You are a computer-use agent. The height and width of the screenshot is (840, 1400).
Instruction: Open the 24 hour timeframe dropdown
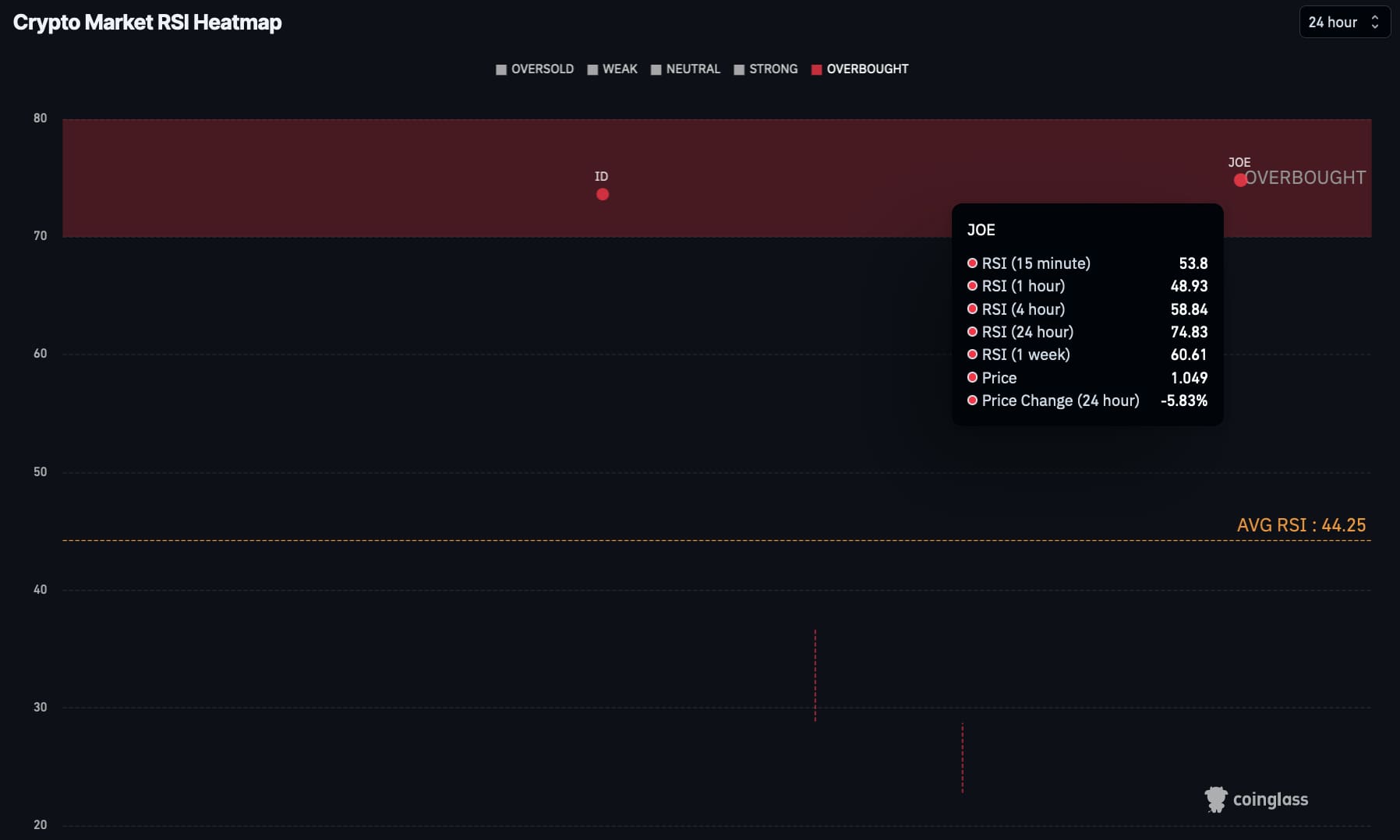[1345, 23]
